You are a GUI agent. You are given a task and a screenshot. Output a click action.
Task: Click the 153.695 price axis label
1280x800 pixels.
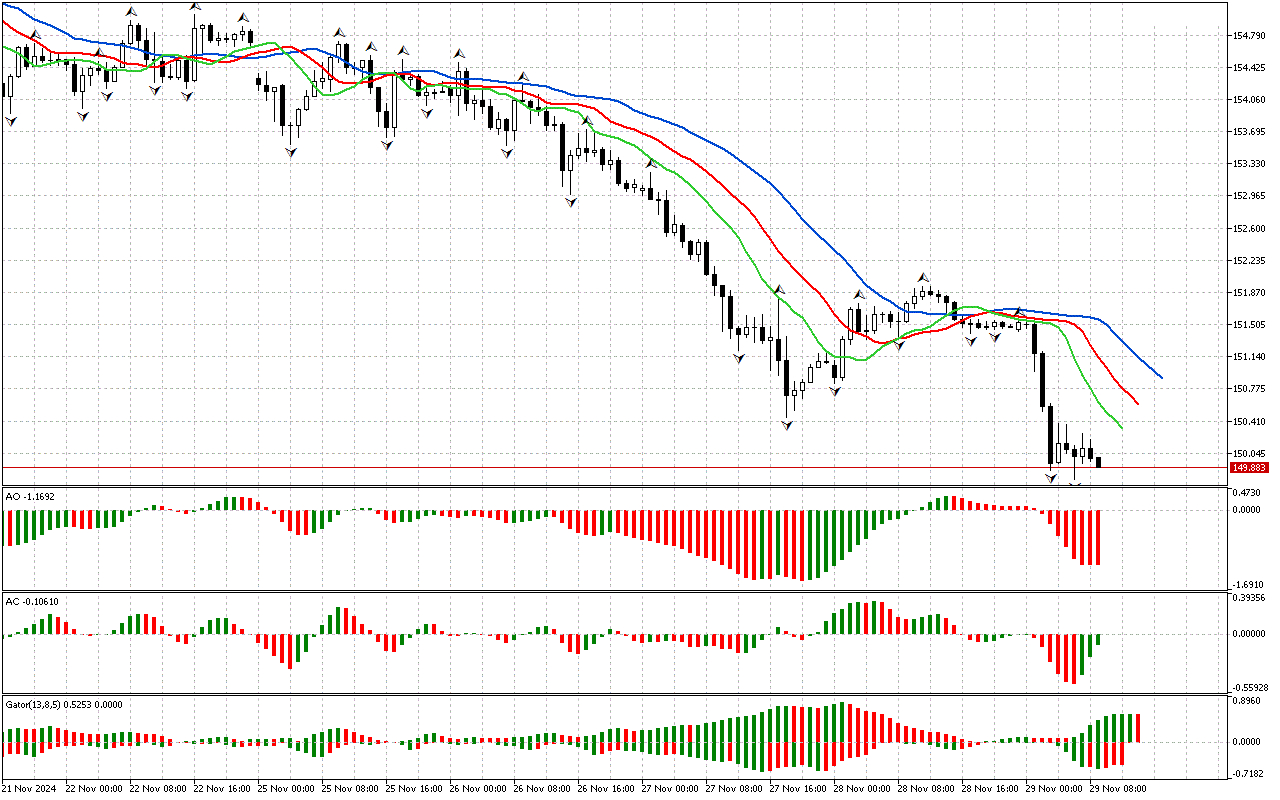pos(1251,131)
